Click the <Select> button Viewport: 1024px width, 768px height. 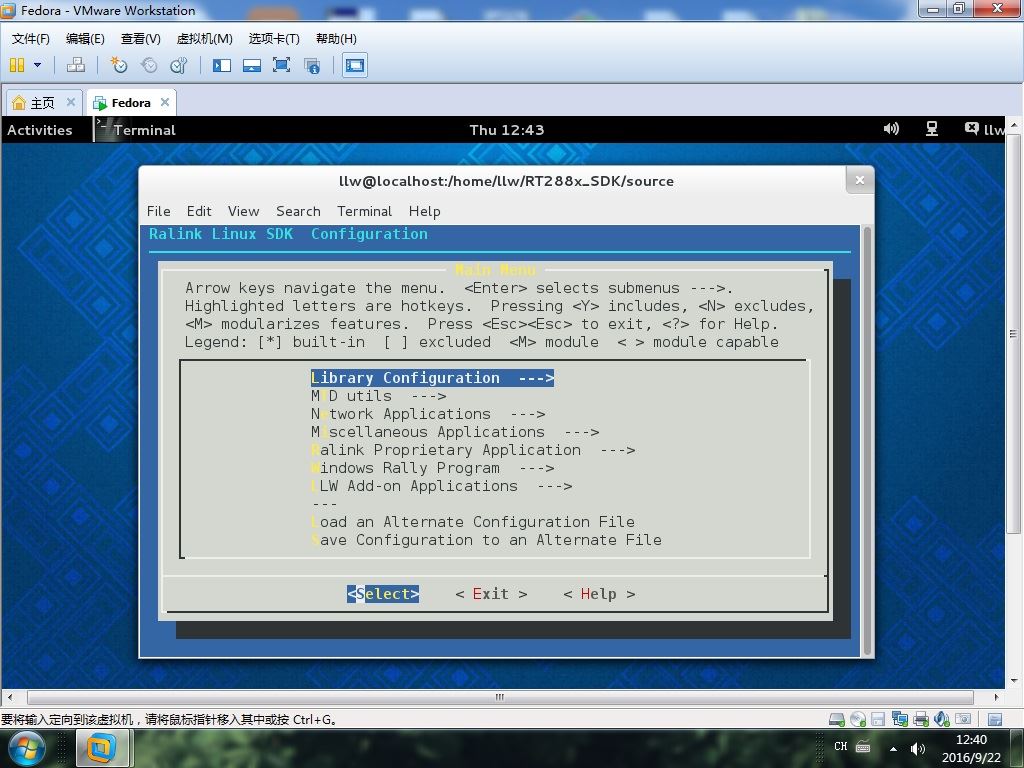tap(383, 594)
